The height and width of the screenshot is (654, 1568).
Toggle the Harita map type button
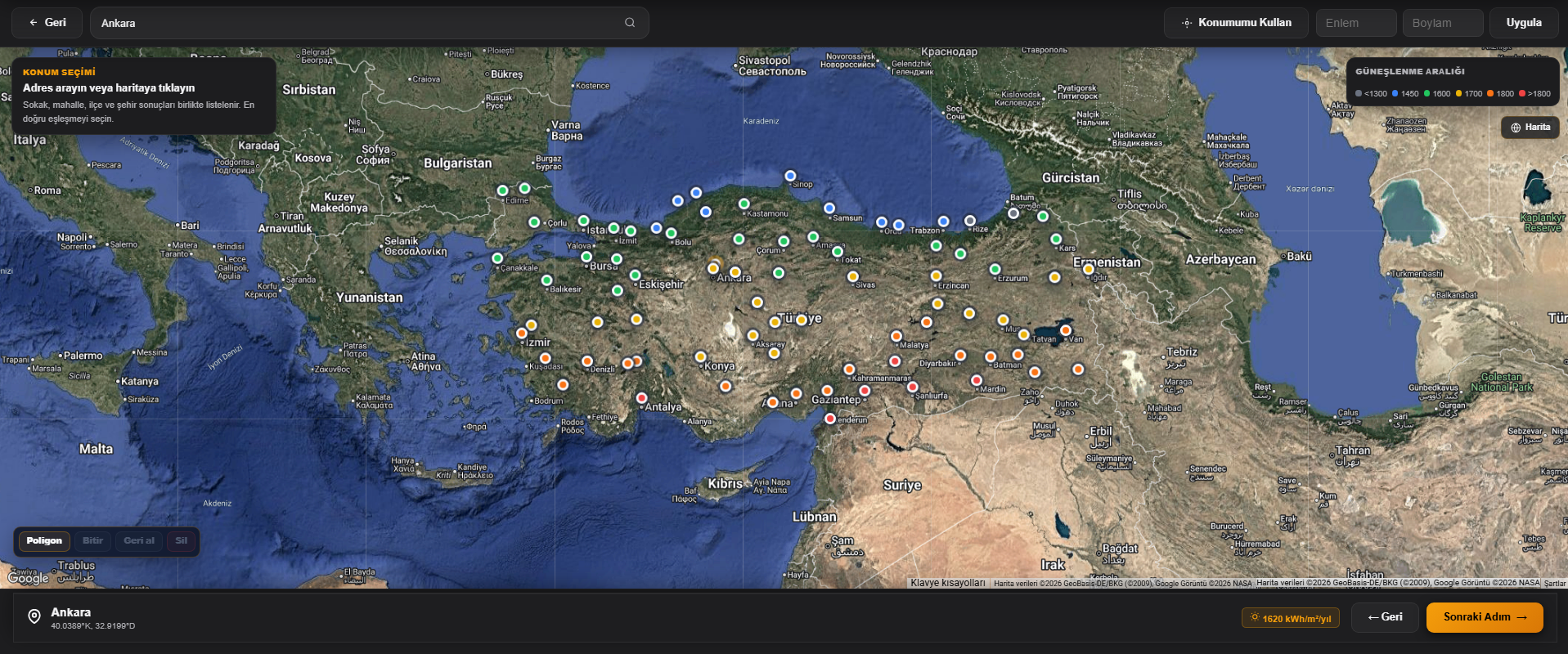pyautogui.click(x=1530, y=128)
